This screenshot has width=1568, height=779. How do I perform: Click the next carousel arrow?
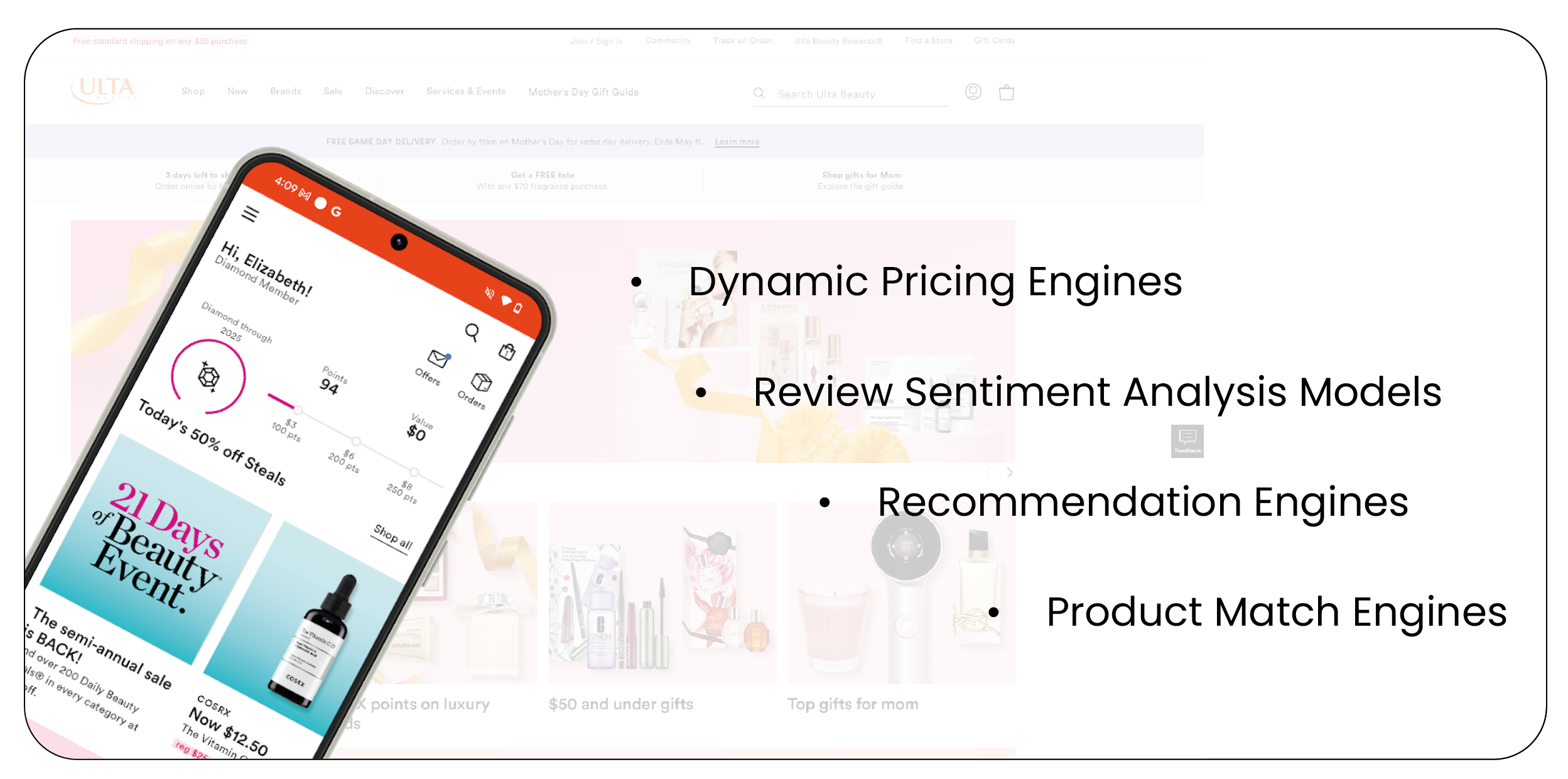point(1009,472)
